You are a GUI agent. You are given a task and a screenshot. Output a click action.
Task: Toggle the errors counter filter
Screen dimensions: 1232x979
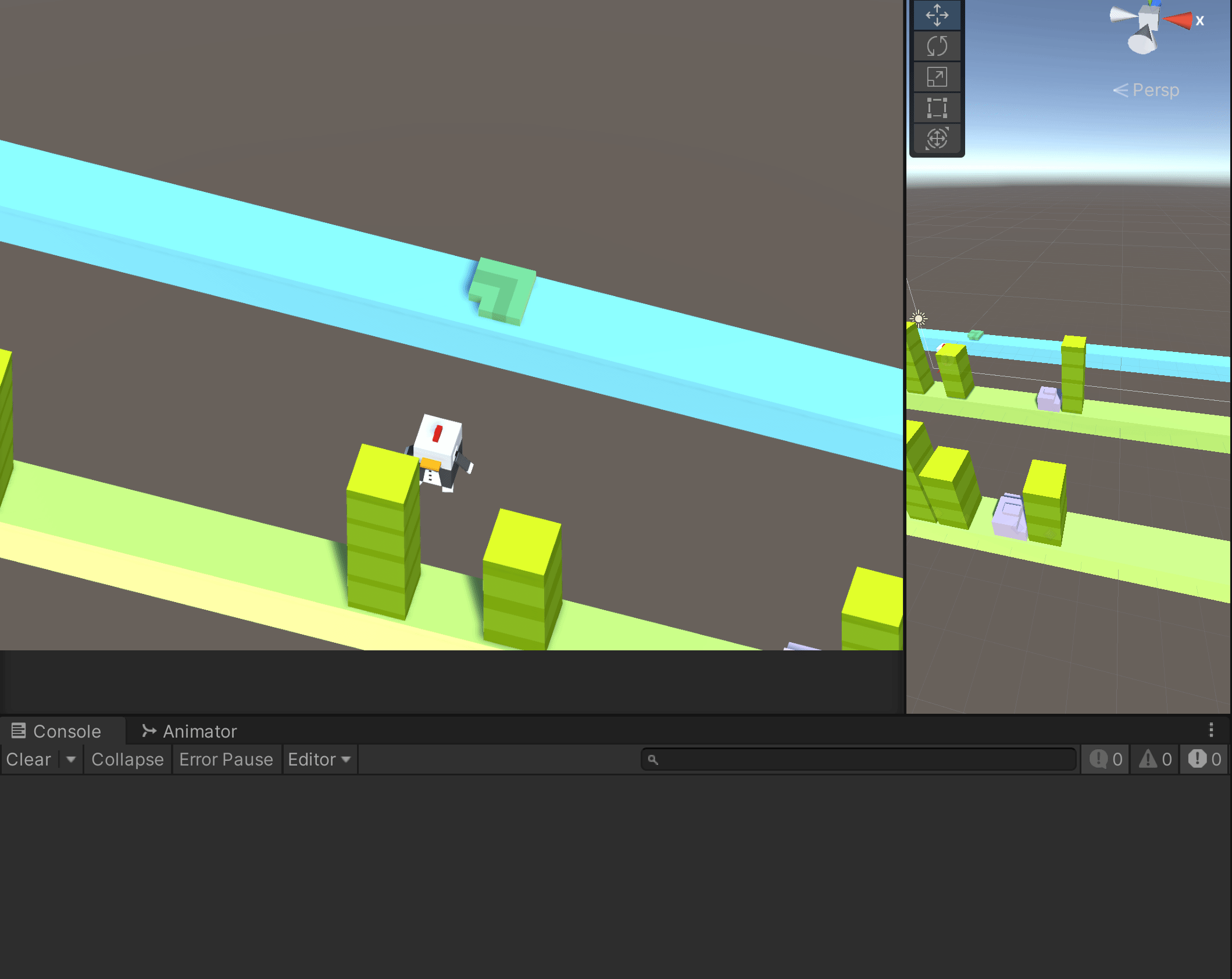[1204, 759]
